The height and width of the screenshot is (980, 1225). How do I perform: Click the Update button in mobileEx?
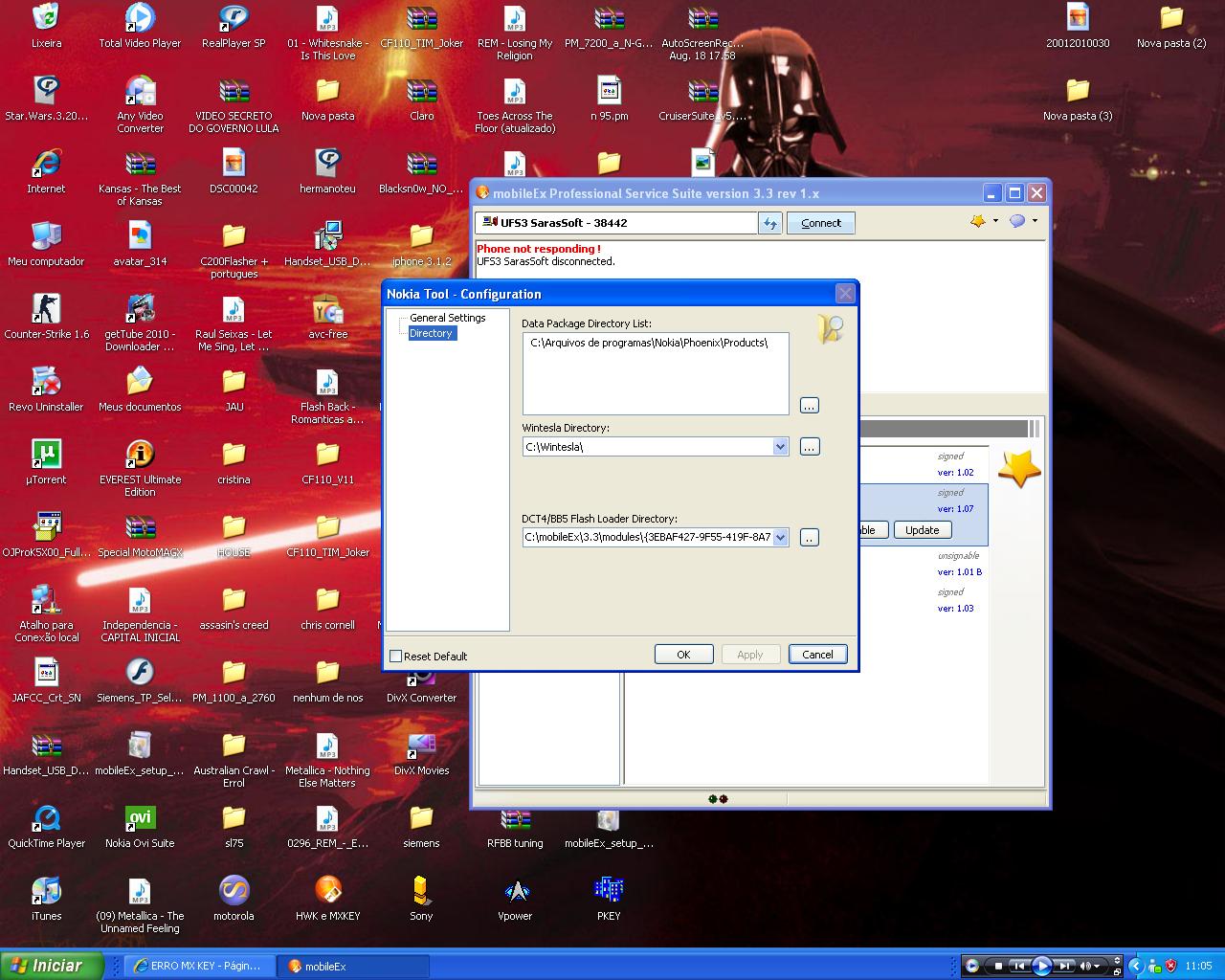pyautogui.click(x=922, y=530)
